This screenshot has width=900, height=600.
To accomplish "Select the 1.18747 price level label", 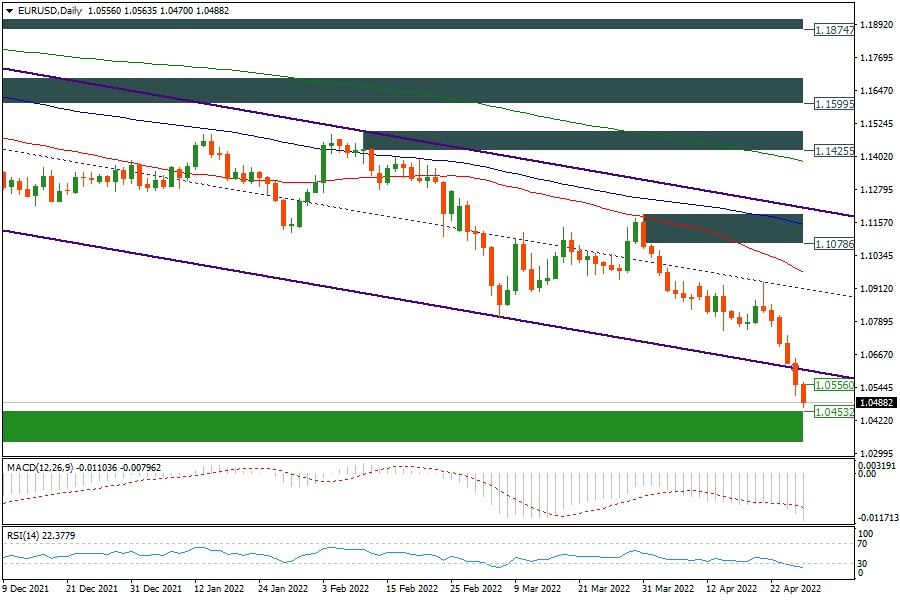I will 832,31.
